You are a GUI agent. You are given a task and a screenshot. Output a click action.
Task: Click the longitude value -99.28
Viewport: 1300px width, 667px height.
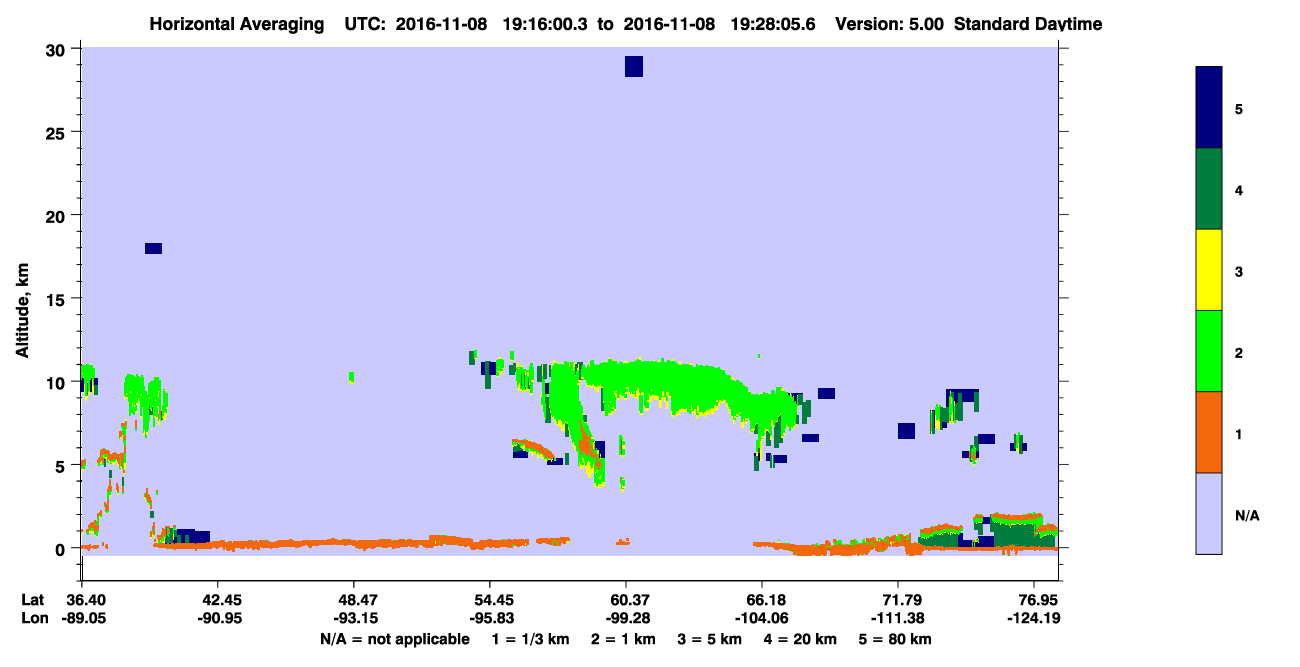point(626,618)
